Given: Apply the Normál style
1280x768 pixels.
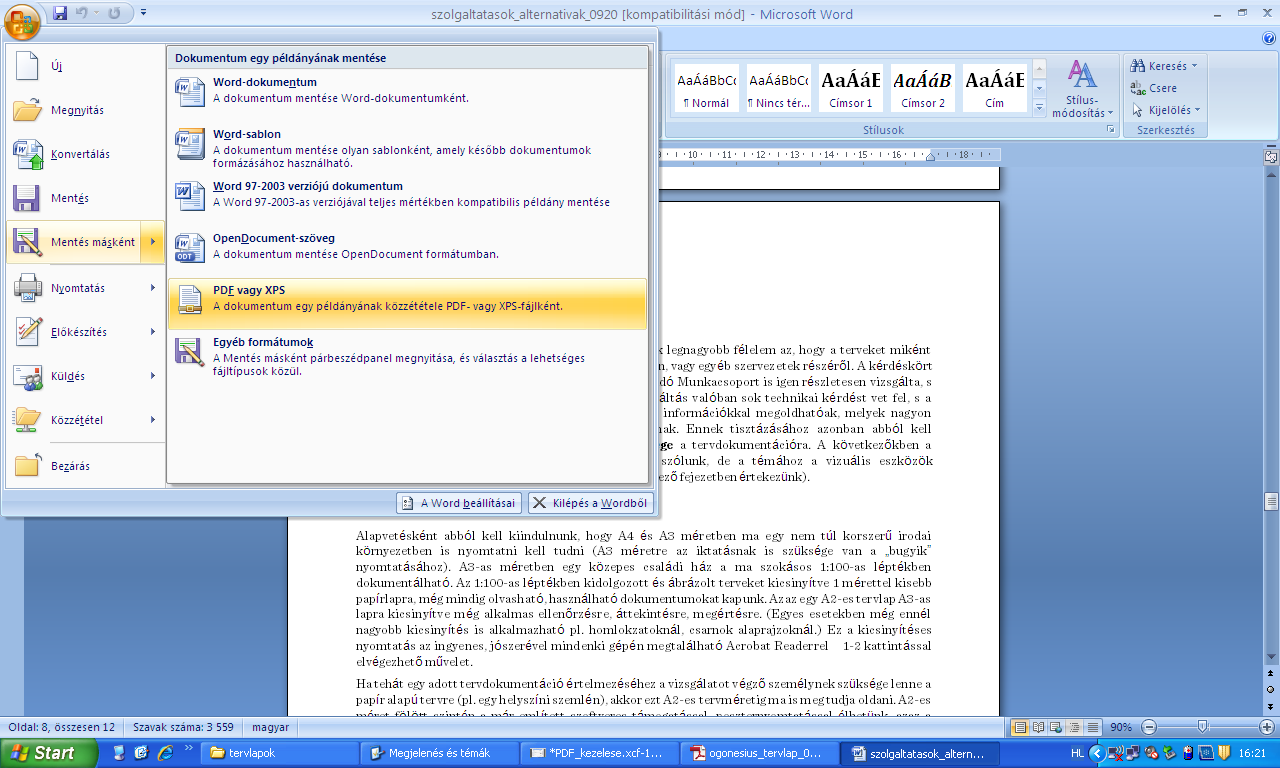Looking at the screenshot, I should 706,88.
